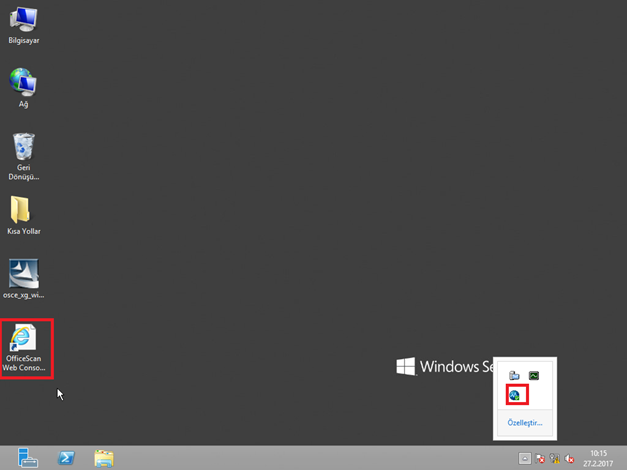Select the osce_xg_wi installer icon

coord(24,278)
